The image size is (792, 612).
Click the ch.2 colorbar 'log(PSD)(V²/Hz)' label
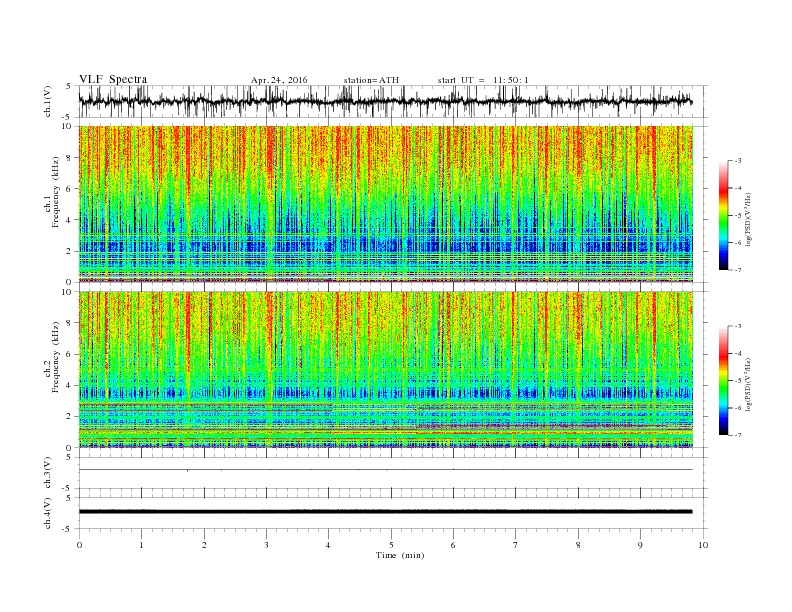(x=749, y=384)
